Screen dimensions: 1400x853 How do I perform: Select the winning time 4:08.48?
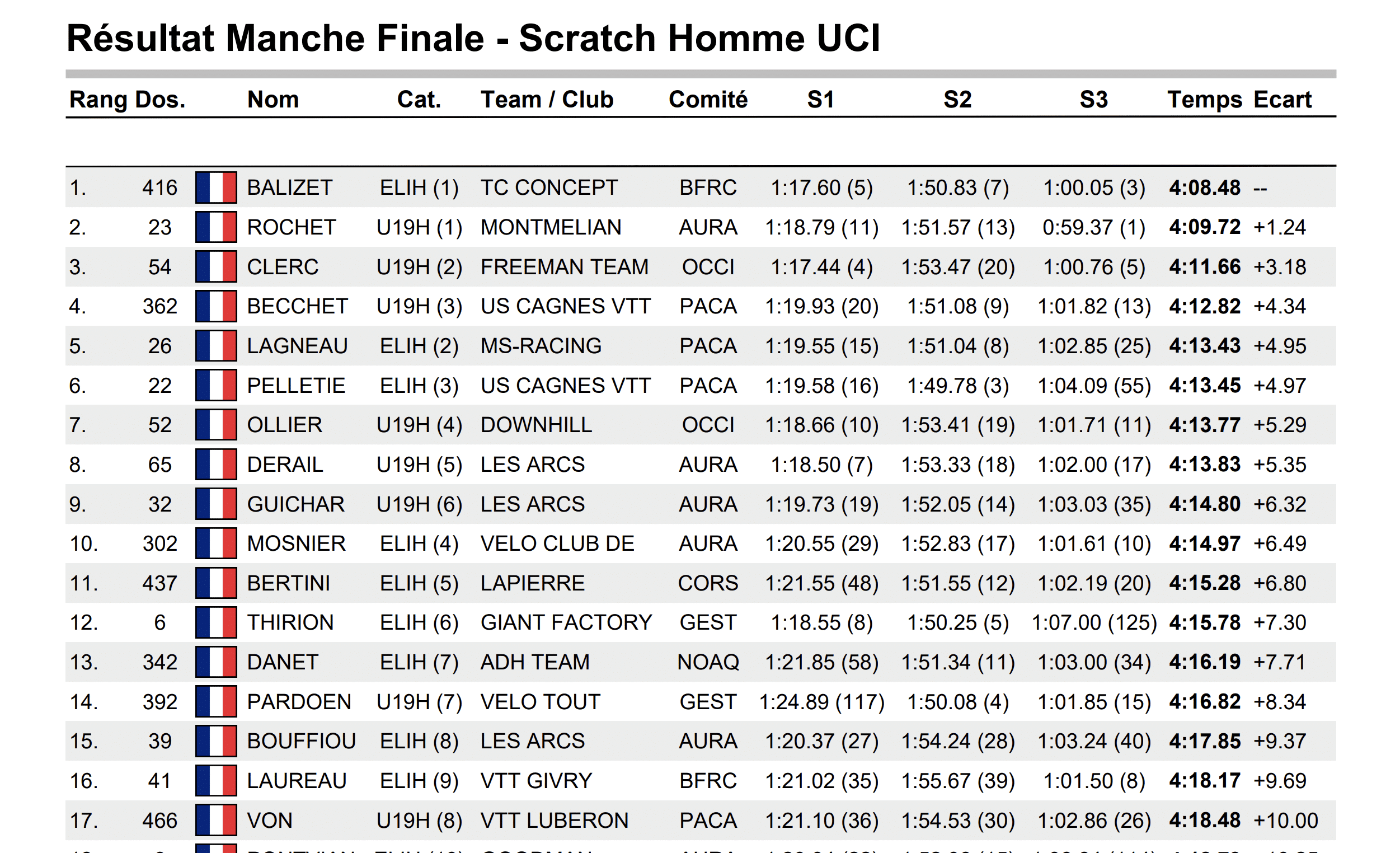[x=1205, y=188]
